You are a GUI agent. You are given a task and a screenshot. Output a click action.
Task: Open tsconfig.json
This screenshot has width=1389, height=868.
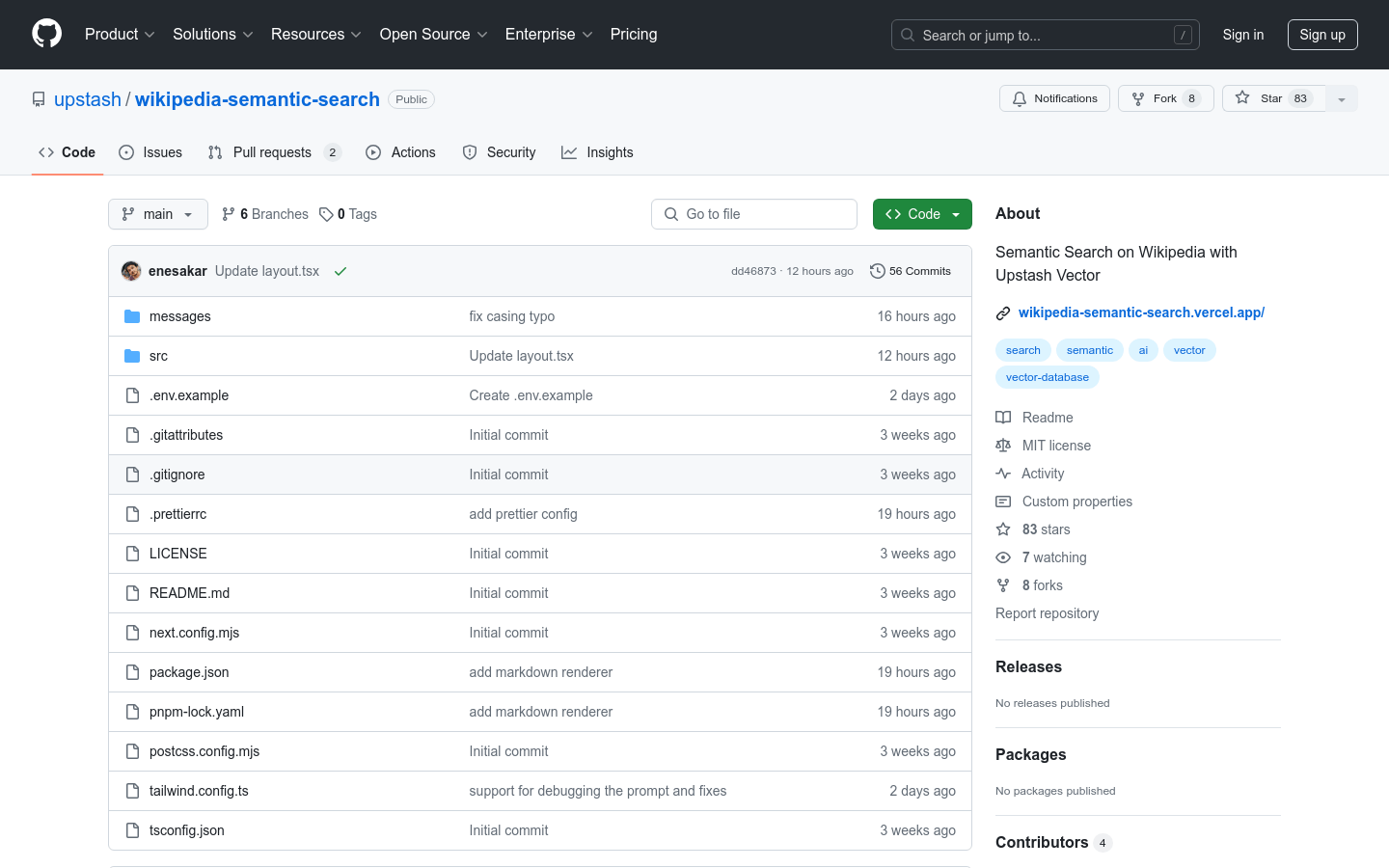[187, 830]
